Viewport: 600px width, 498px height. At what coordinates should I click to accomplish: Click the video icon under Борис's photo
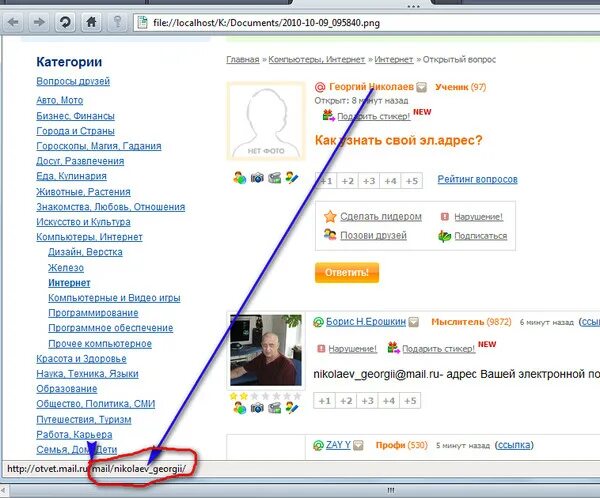(274, 408)
